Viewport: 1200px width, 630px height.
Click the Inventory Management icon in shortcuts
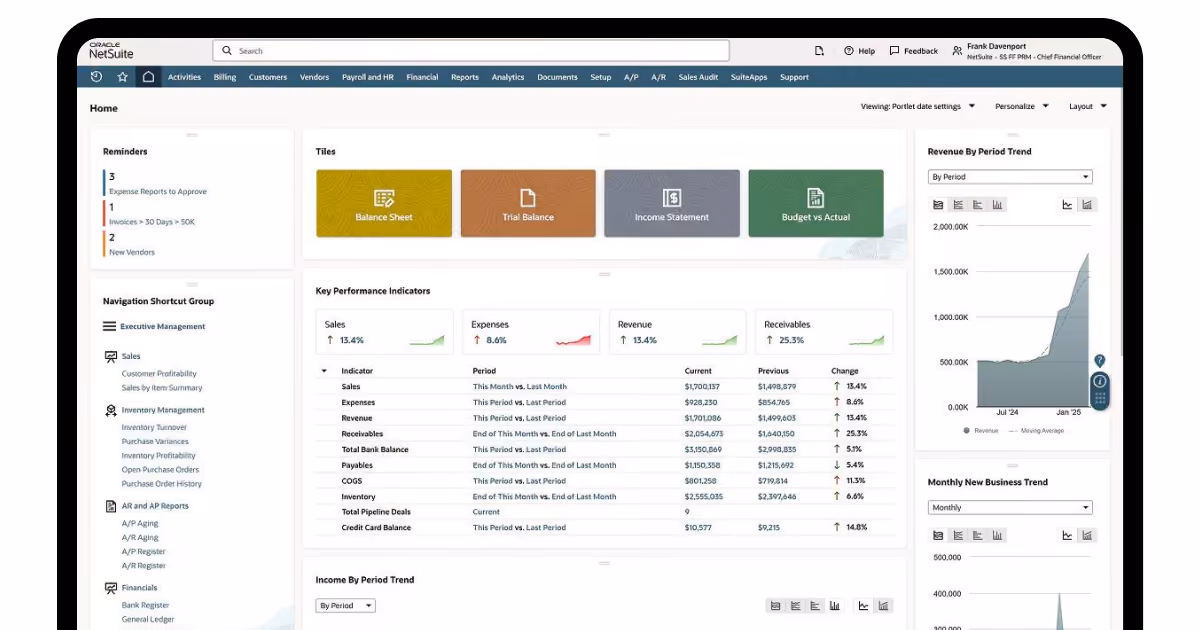click(111, 411)
